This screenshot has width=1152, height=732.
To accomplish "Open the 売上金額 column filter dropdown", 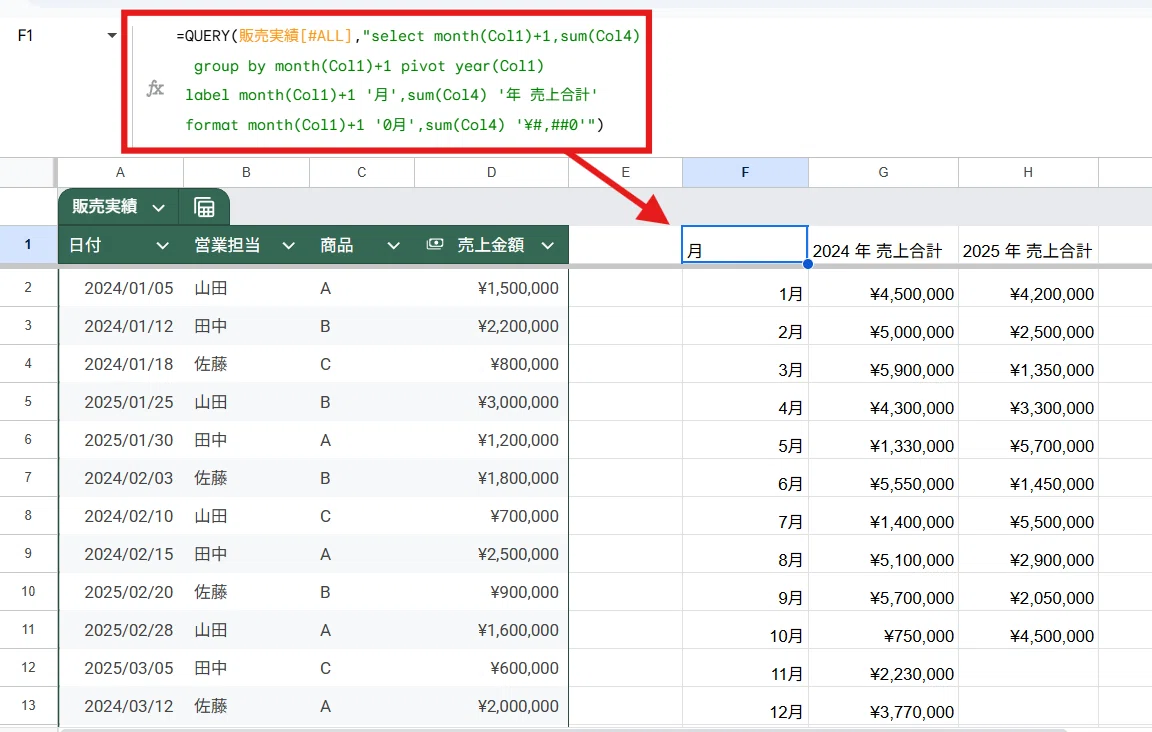I will pyautogui.click(x=547, y=245).
